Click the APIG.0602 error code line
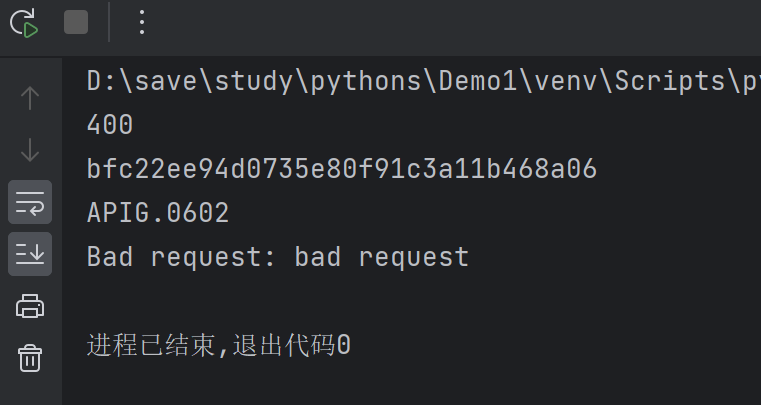The width and height of the screenshot is (761, 405). [x=158, y=213]
